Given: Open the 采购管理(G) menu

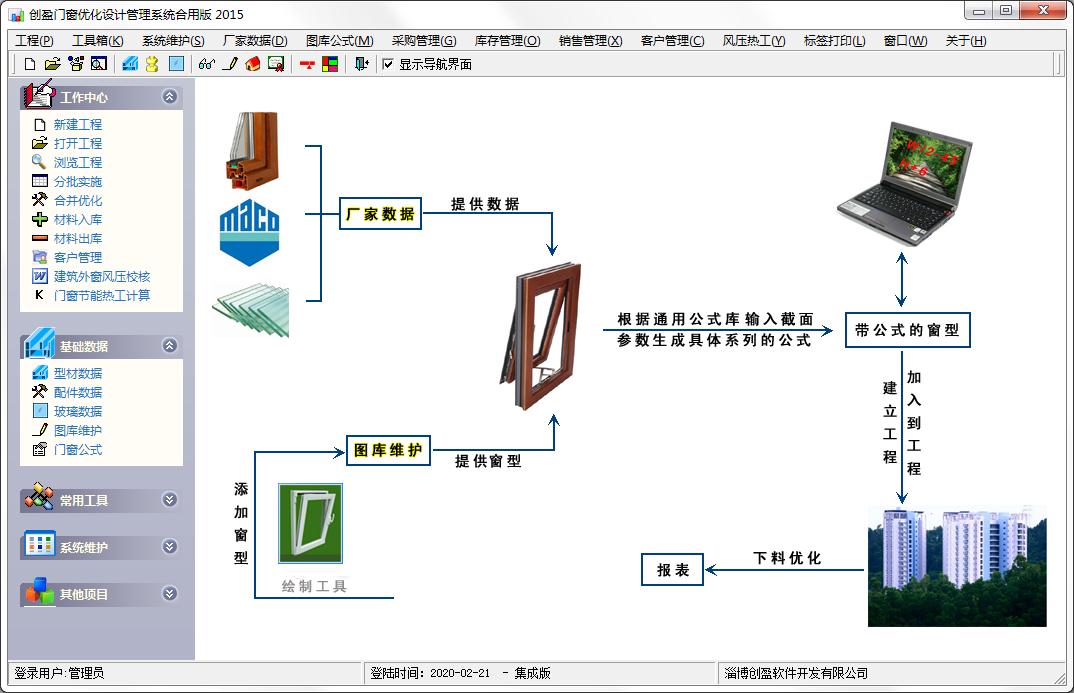Looking at the screenshot, I should (x=424, y=40).
